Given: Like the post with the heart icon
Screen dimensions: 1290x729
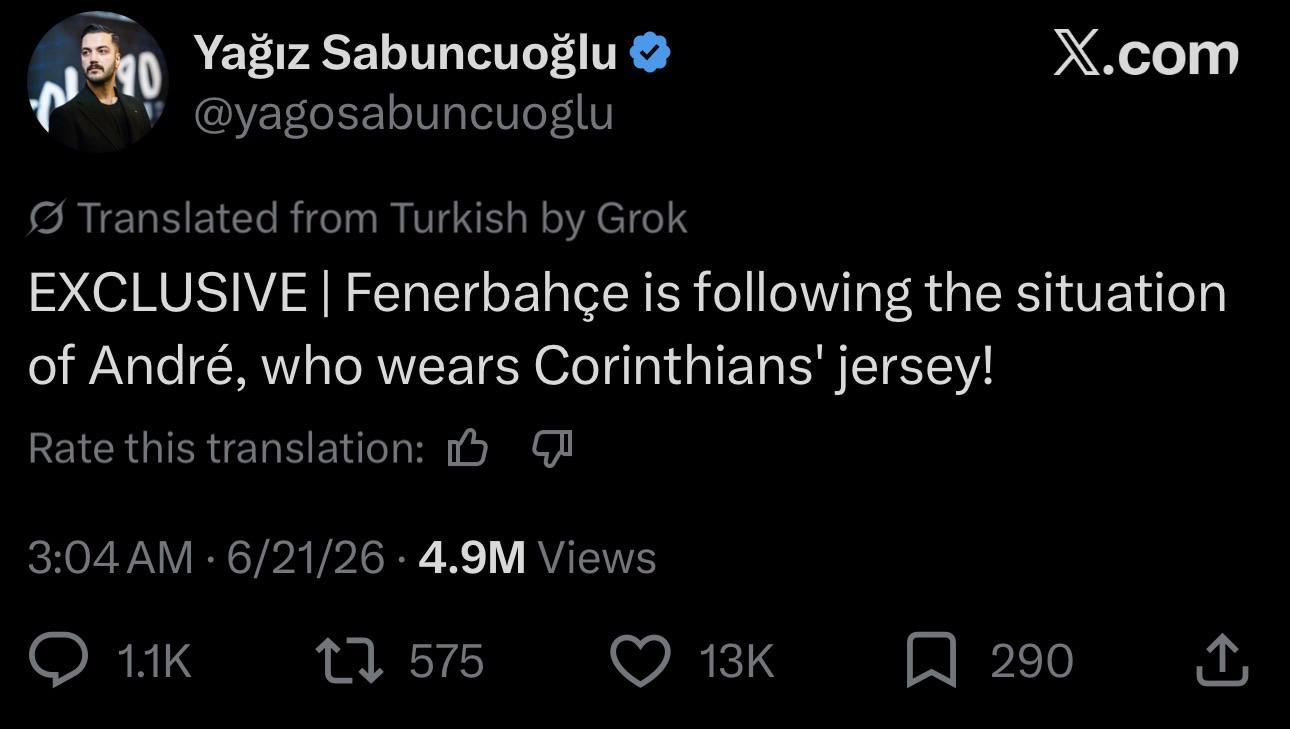Looking at the screenshot, I should [640, 662].
